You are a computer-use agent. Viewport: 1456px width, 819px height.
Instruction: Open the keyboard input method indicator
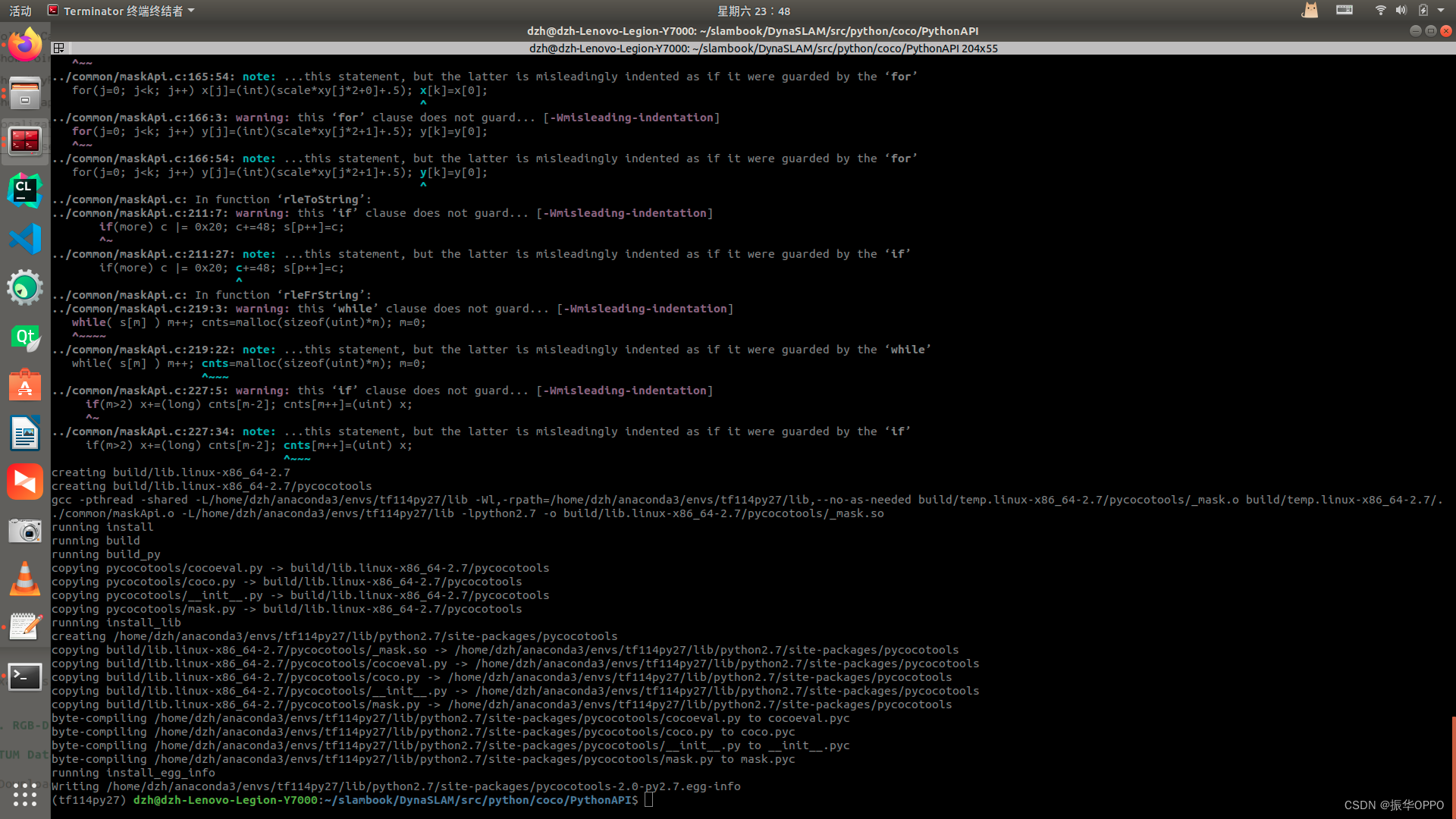coord(1344,11)
